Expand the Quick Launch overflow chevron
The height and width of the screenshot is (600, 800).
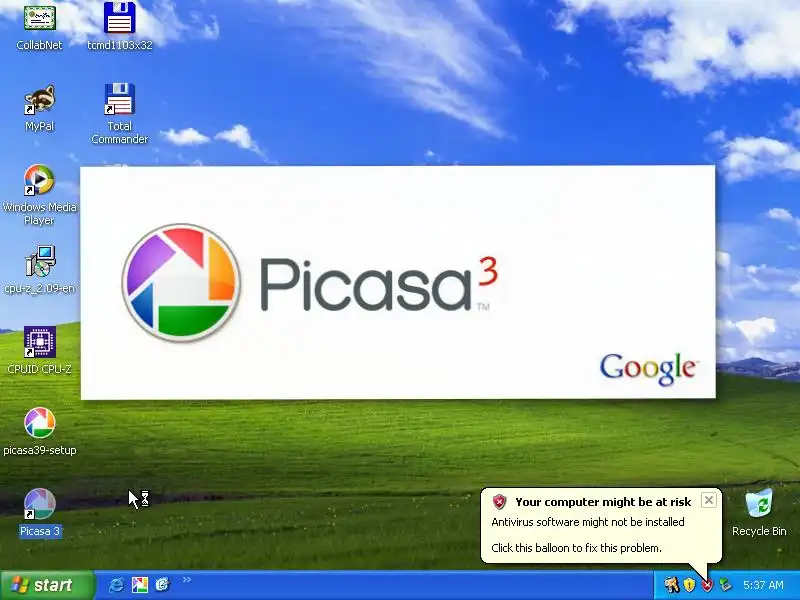(x=187, y=580)
